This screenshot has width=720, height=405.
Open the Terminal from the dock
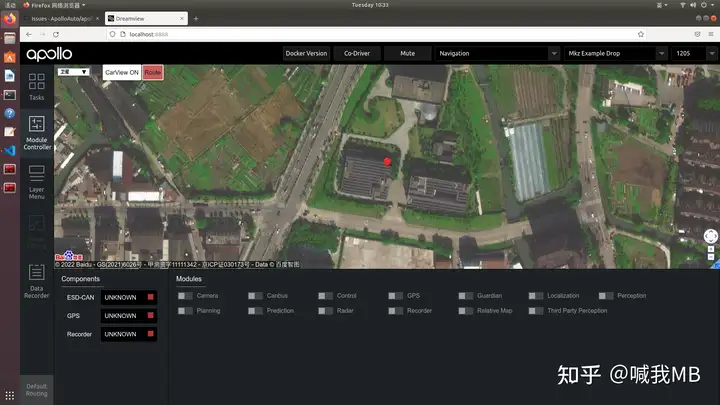[10, 95]
